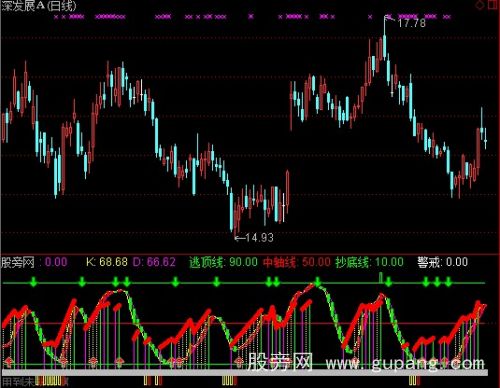Image resolution: width=500 pixels, height=388 pixels.
Task: Click the last green down-arrow sell signal
Action: click(x=448, y=282)
